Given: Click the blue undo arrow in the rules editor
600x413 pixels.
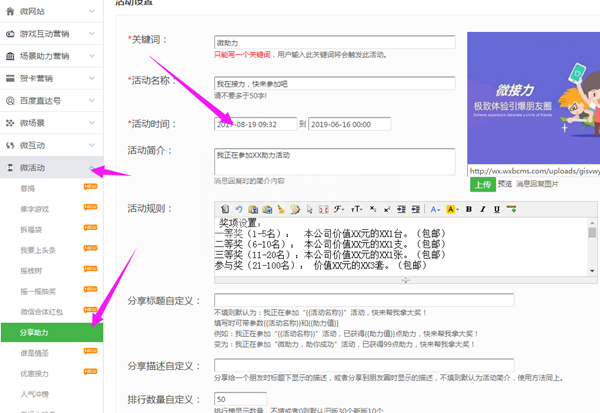Looking at the screenshot, I should pyautogui.click(x=239, y=209).
